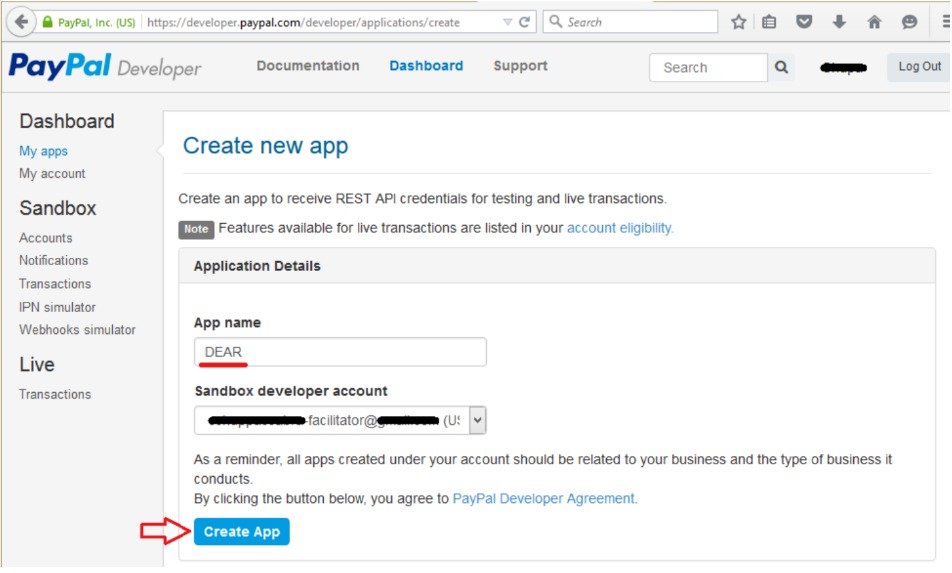Click the PayPal site search magnifier button
Image resolution: width=952 pixels, height=573 pixels.
[782, 67]
